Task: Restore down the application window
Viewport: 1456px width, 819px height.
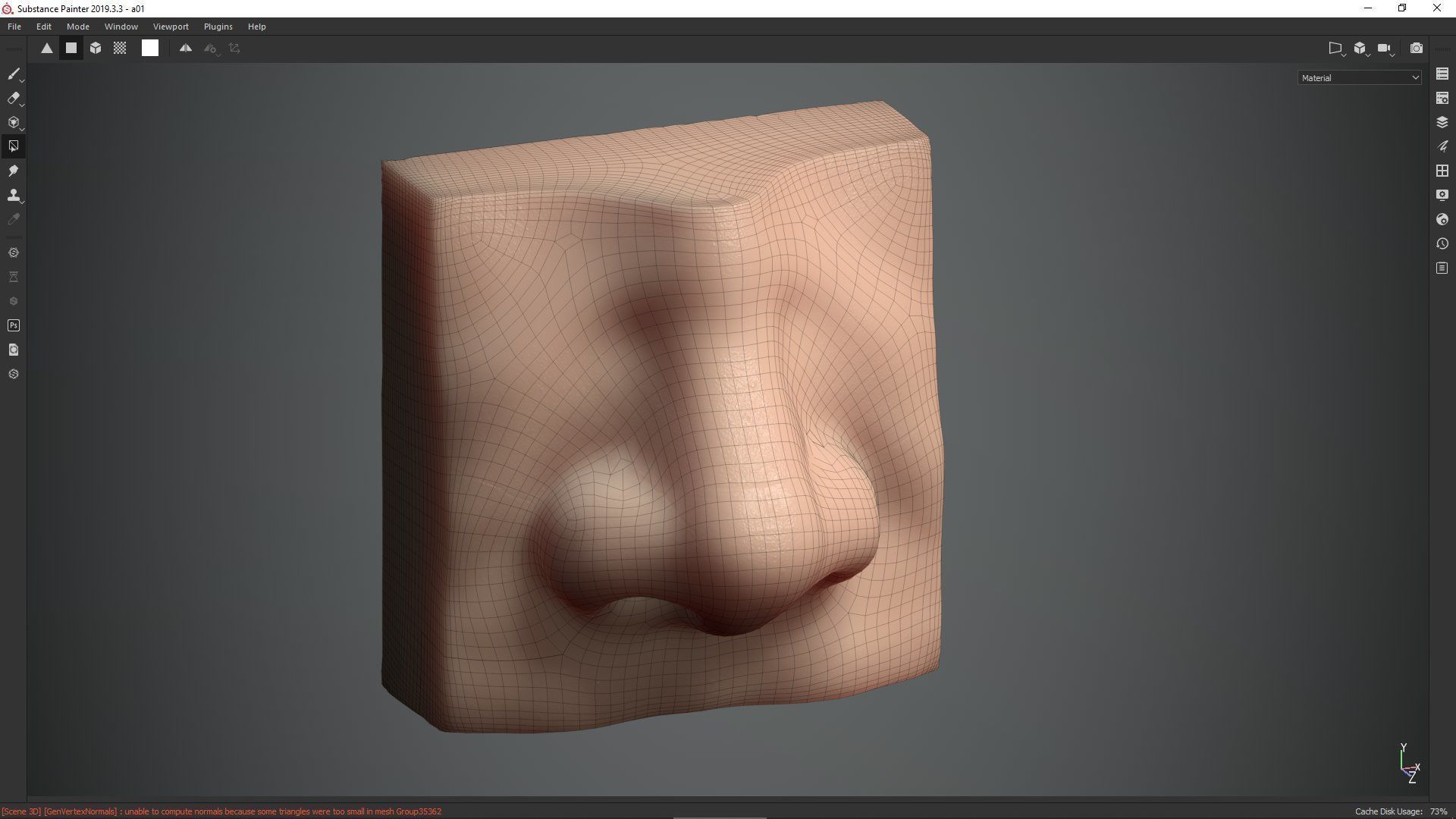Action: (x=1402, y=8)
